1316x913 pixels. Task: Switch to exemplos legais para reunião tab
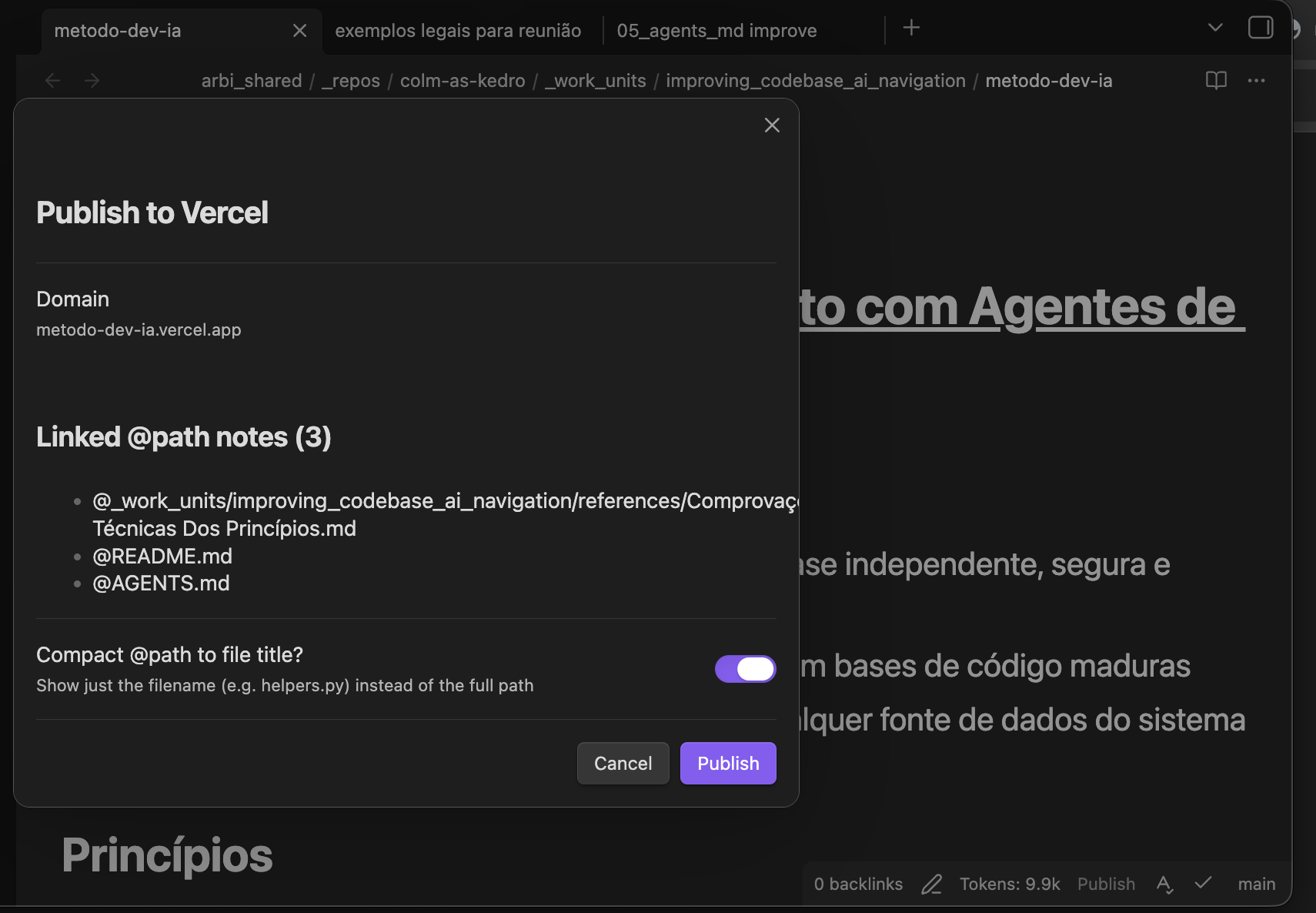pos(458,31)
